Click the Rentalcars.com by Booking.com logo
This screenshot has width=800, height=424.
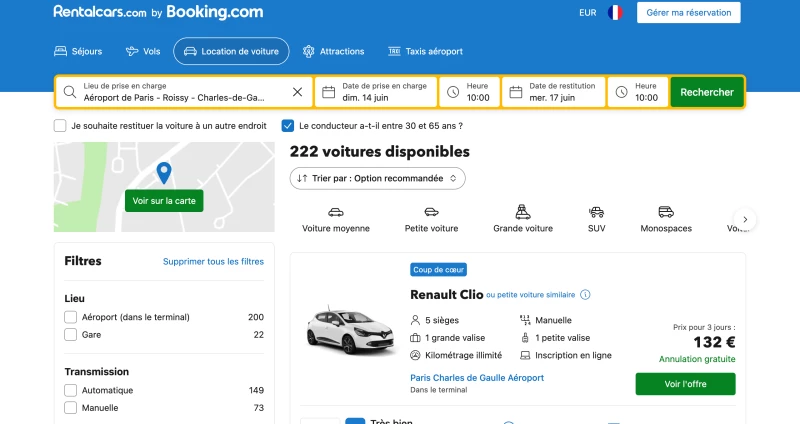point(158,12)
